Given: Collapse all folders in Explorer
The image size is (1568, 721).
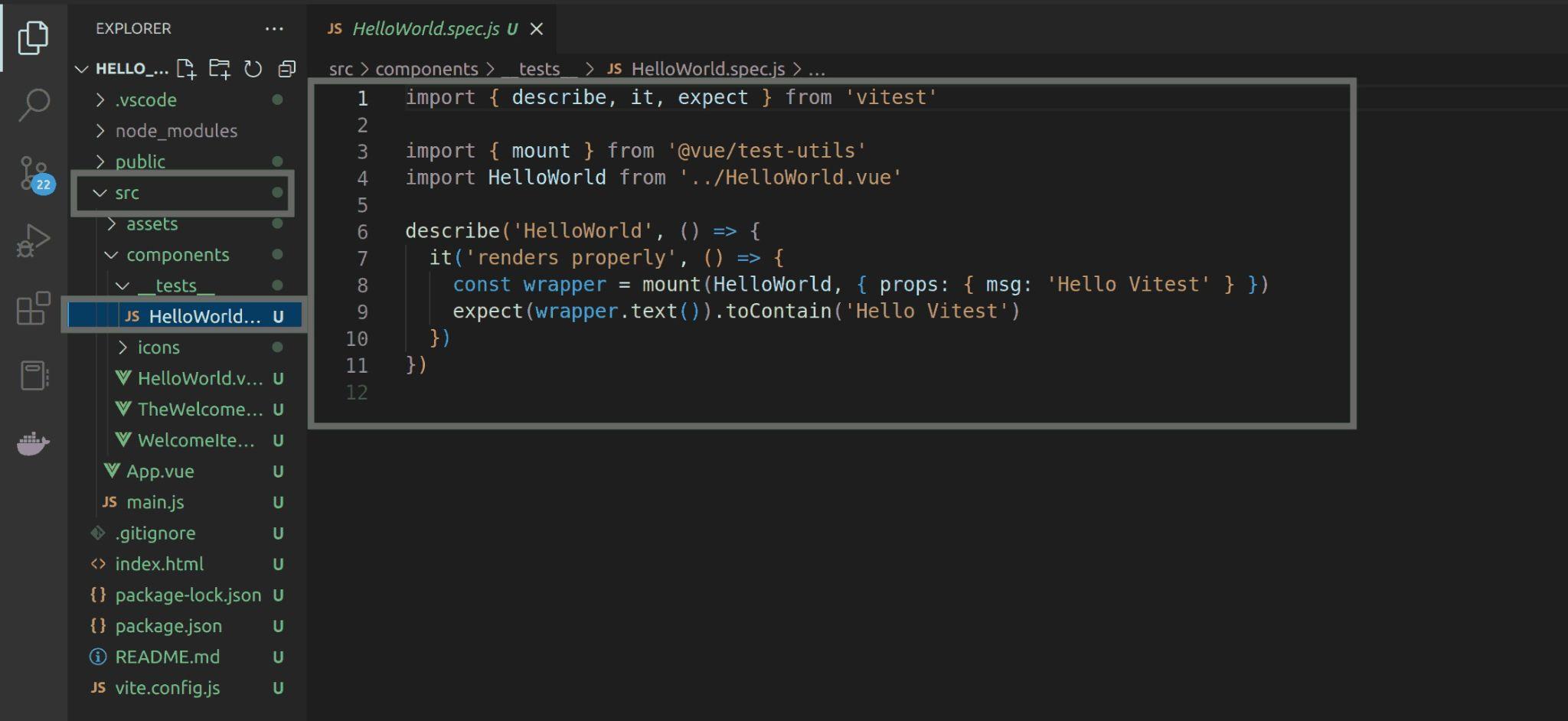Looking at the screenshot, I should [x=286, y=69].
